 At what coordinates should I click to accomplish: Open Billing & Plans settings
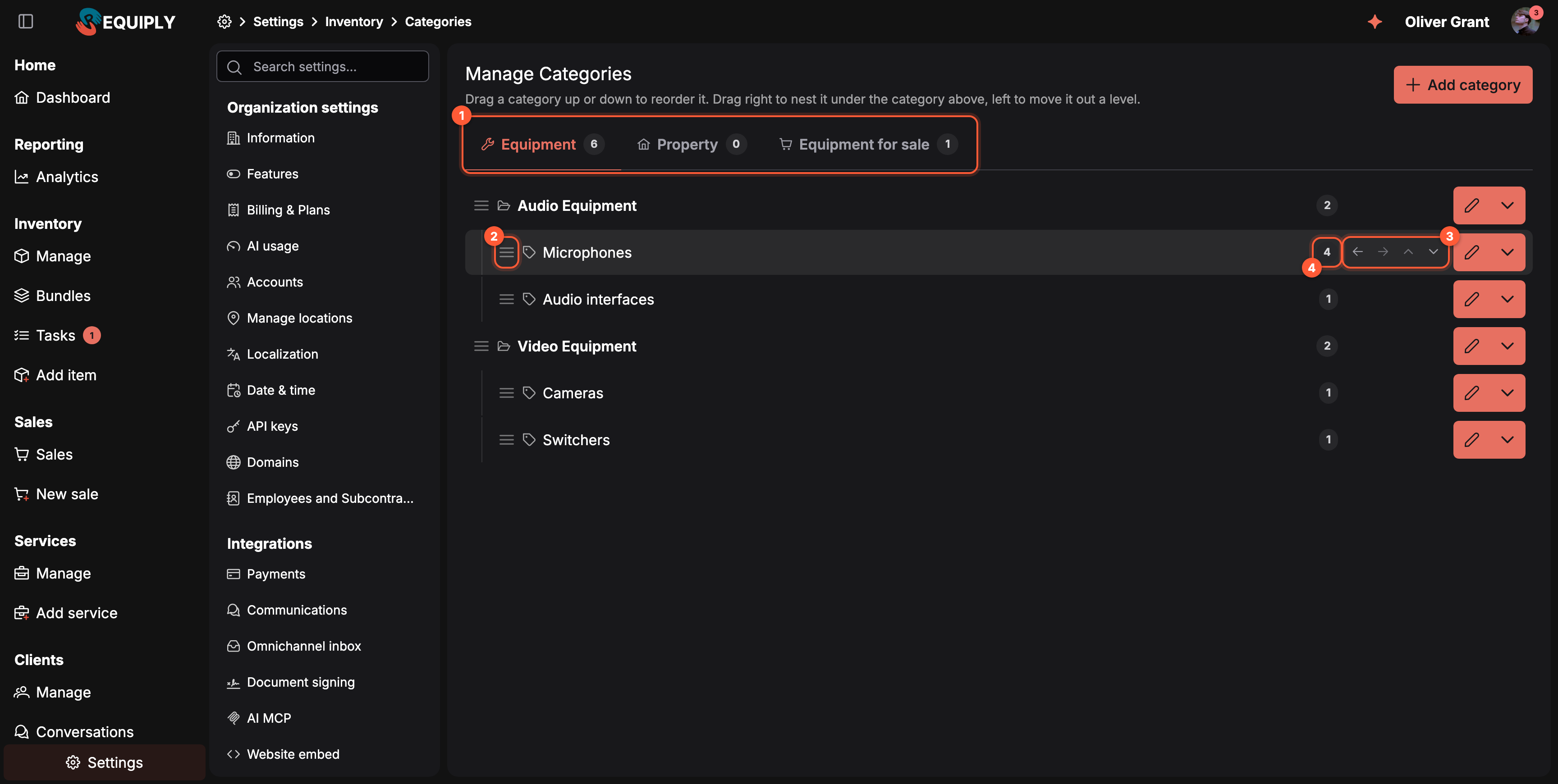278,210
